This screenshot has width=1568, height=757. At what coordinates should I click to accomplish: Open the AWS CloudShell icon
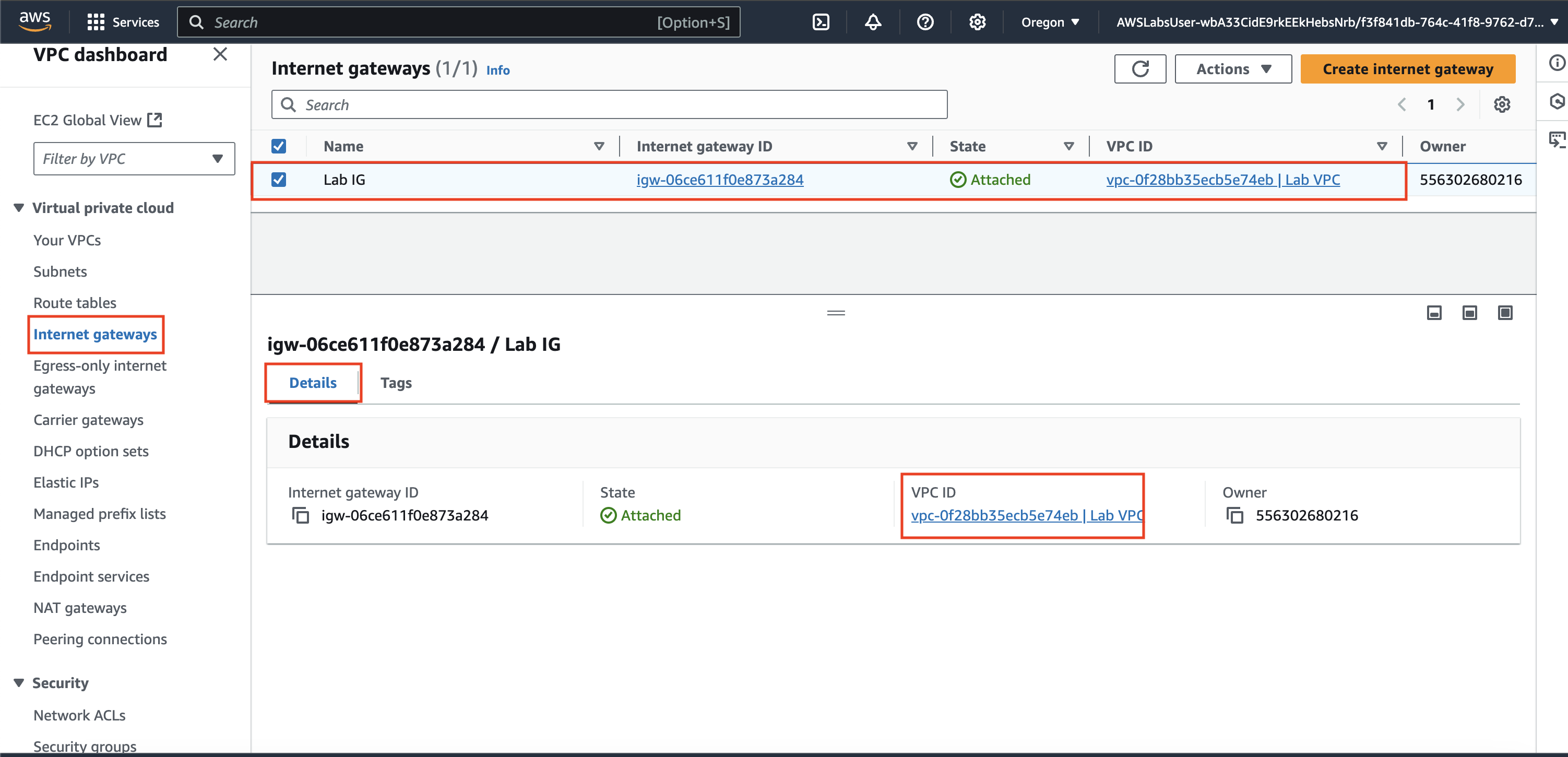821,22
